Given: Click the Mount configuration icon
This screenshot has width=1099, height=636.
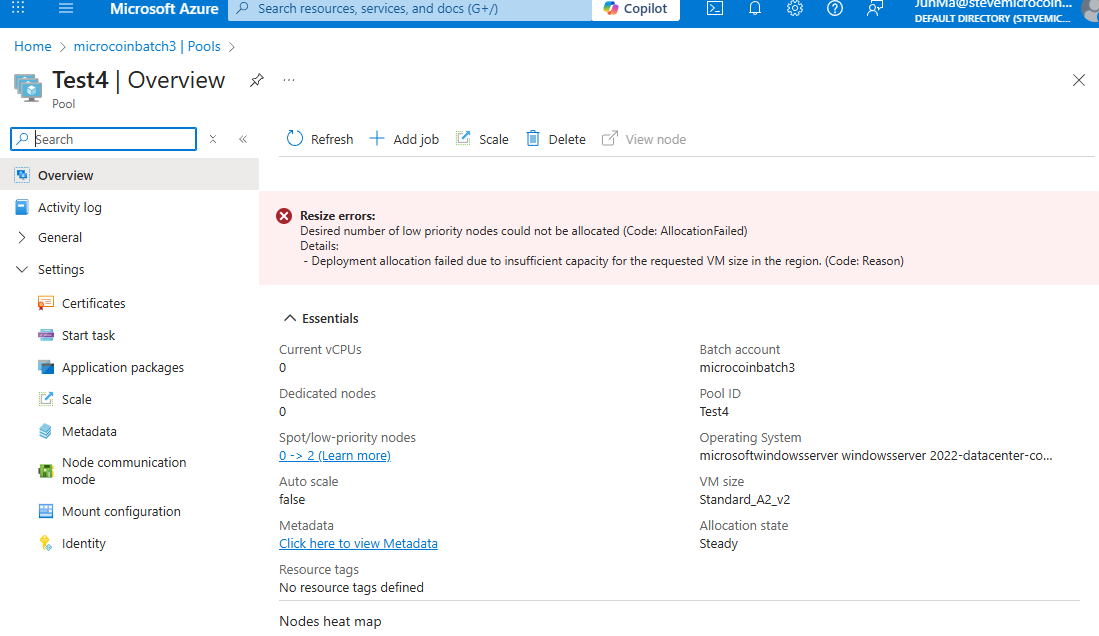Looking at the screenshot, I should click(x=46, y=511).
